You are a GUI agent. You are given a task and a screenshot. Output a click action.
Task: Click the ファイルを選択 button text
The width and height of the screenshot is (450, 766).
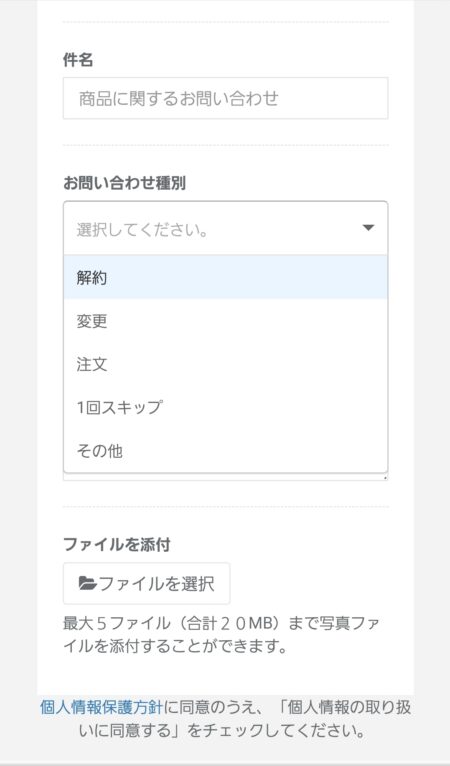point(156,584)
